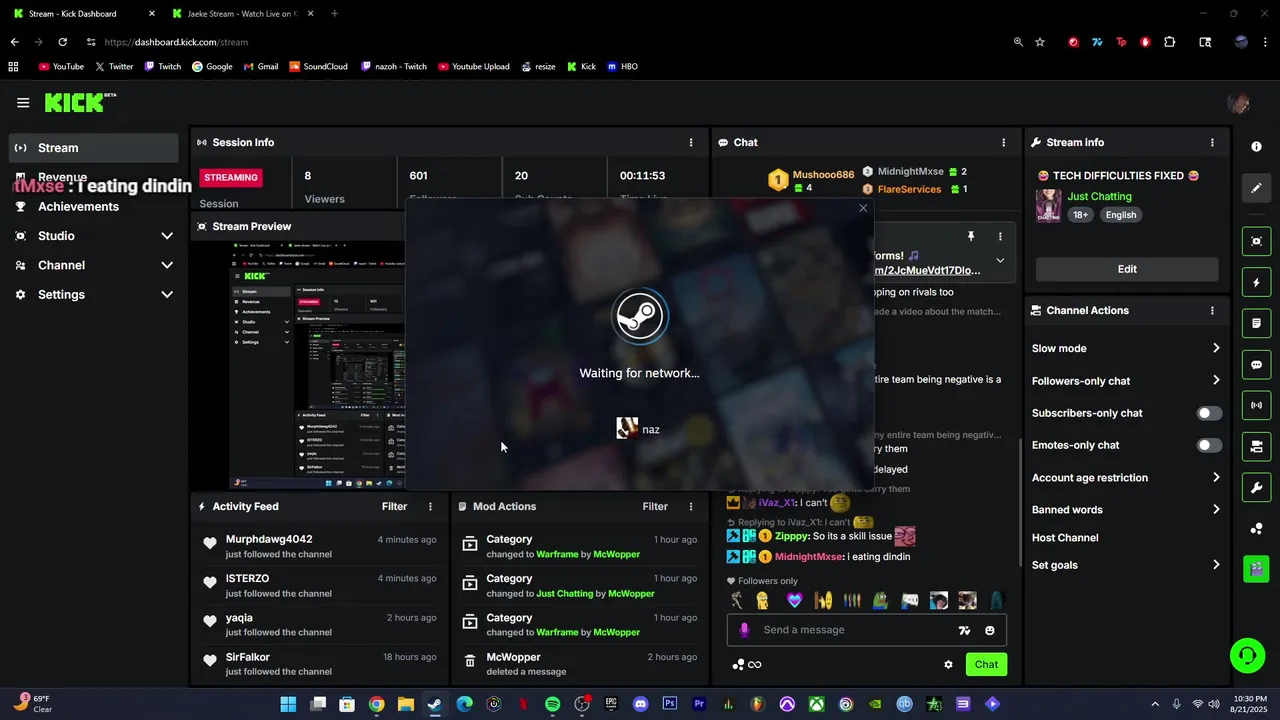Screen dimensions: 1280x720
Task: Click the broadcast signal icon in right sidebar
Action: pos(1257,405)
